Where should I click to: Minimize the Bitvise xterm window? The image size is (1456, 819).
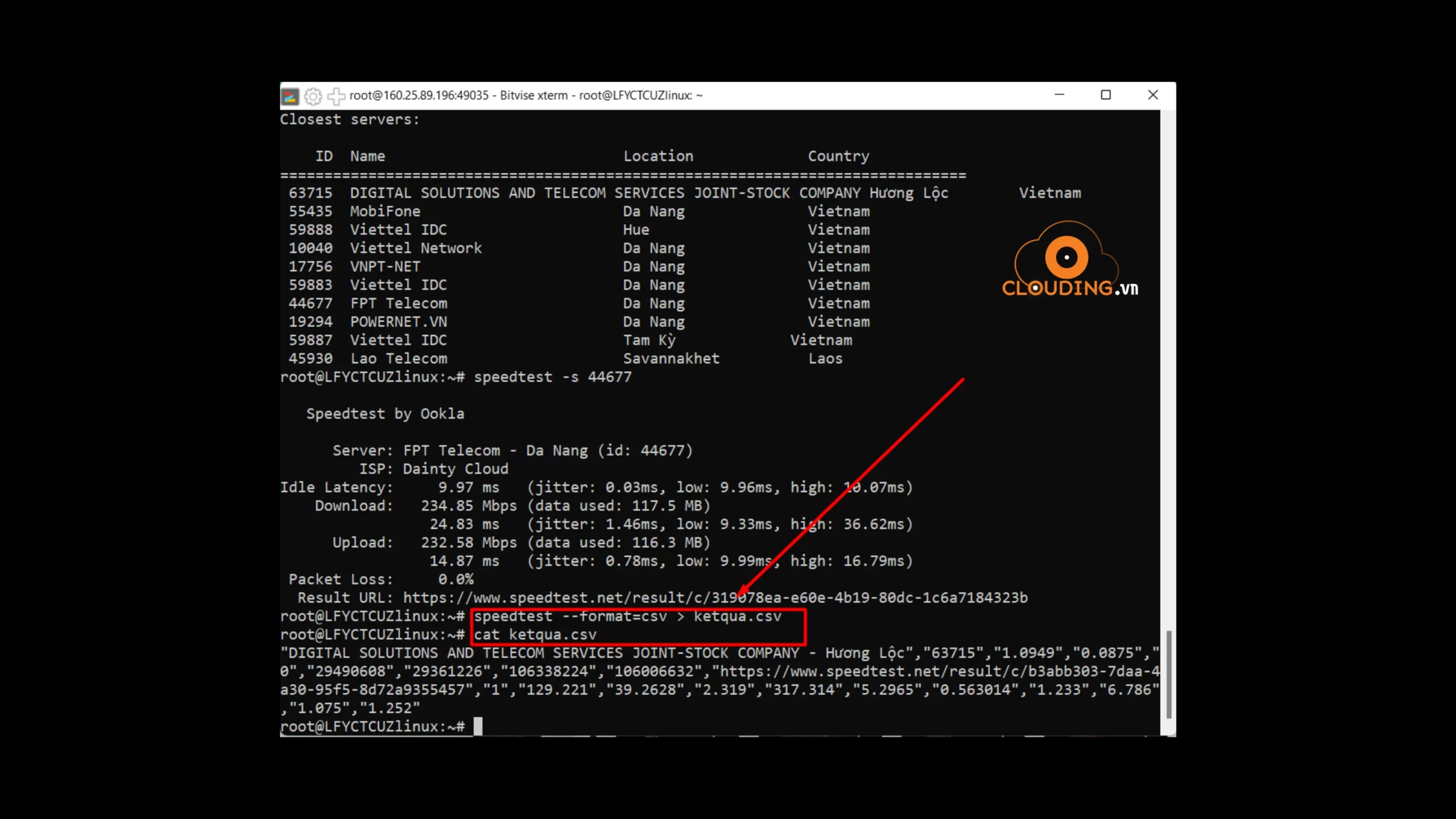[x=1059, y=95]
